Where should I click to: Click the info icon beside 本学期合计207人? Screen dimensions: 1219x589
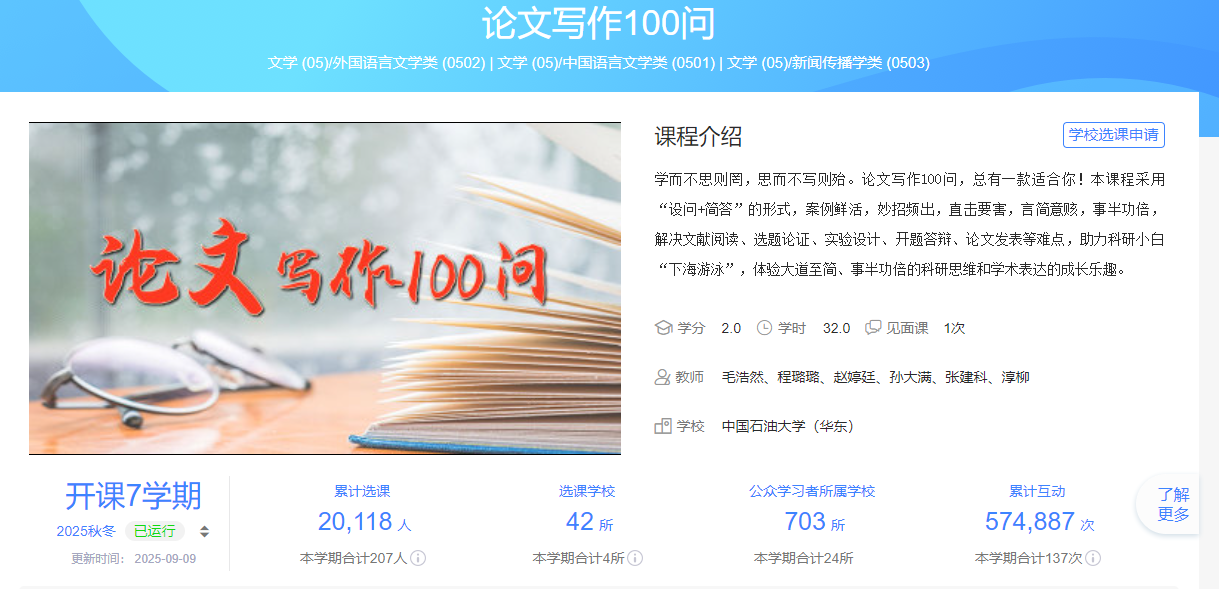(x=418, y=558)
